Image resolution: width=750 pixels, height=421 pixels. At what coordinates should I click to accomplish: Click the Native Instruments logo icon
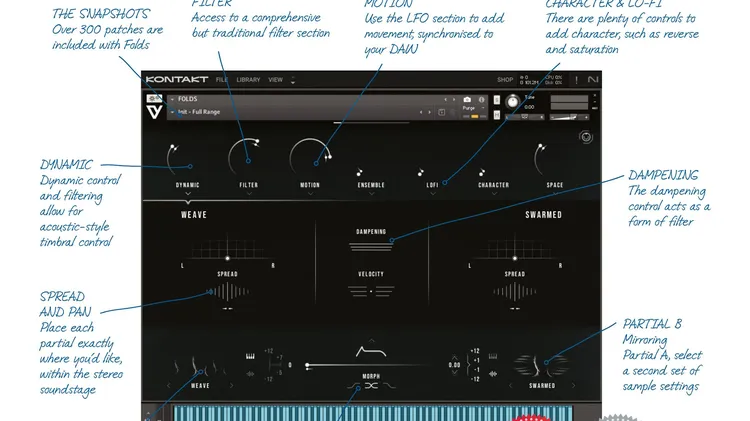593,79
